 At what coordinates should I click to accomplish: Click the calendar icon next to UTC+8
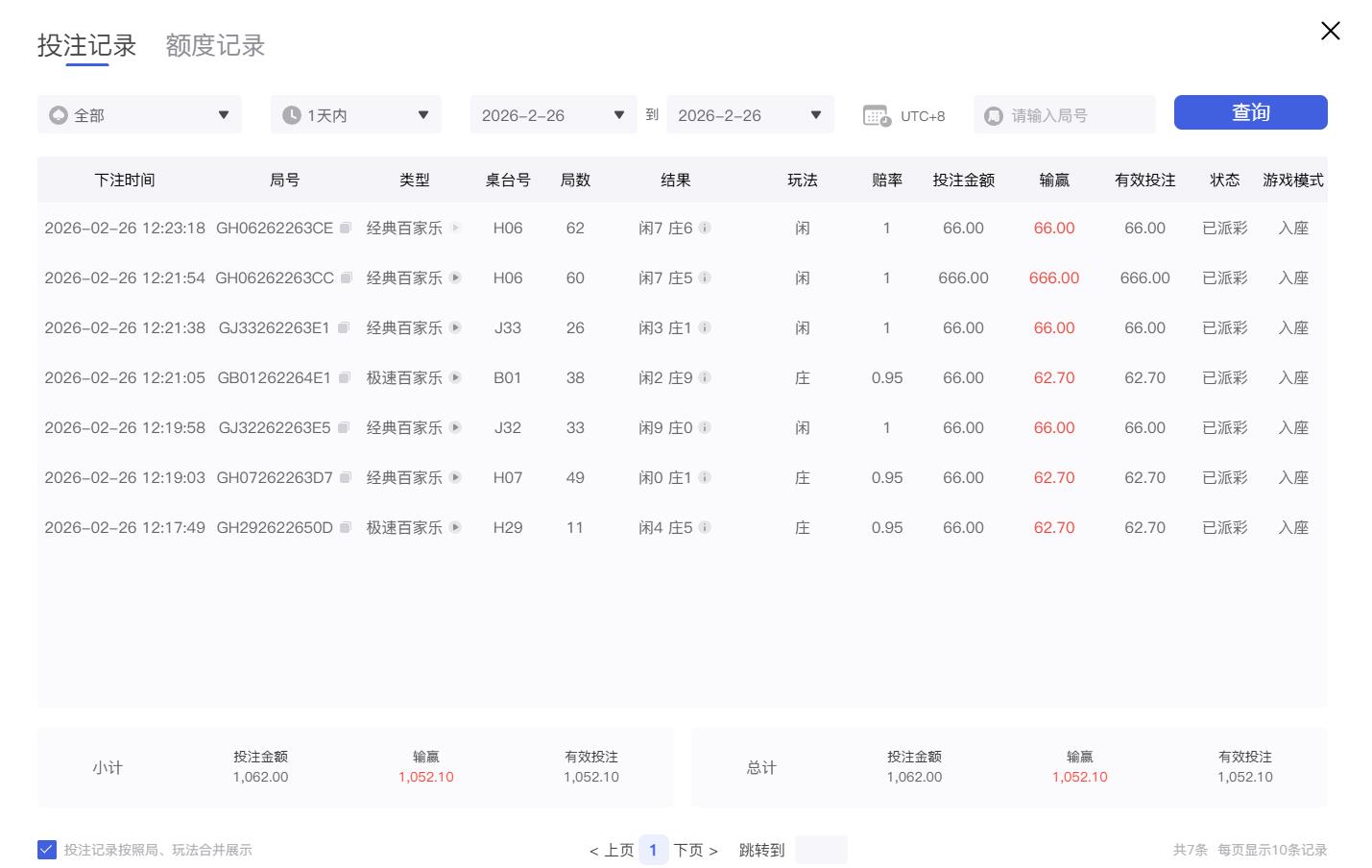click(877, 114)
